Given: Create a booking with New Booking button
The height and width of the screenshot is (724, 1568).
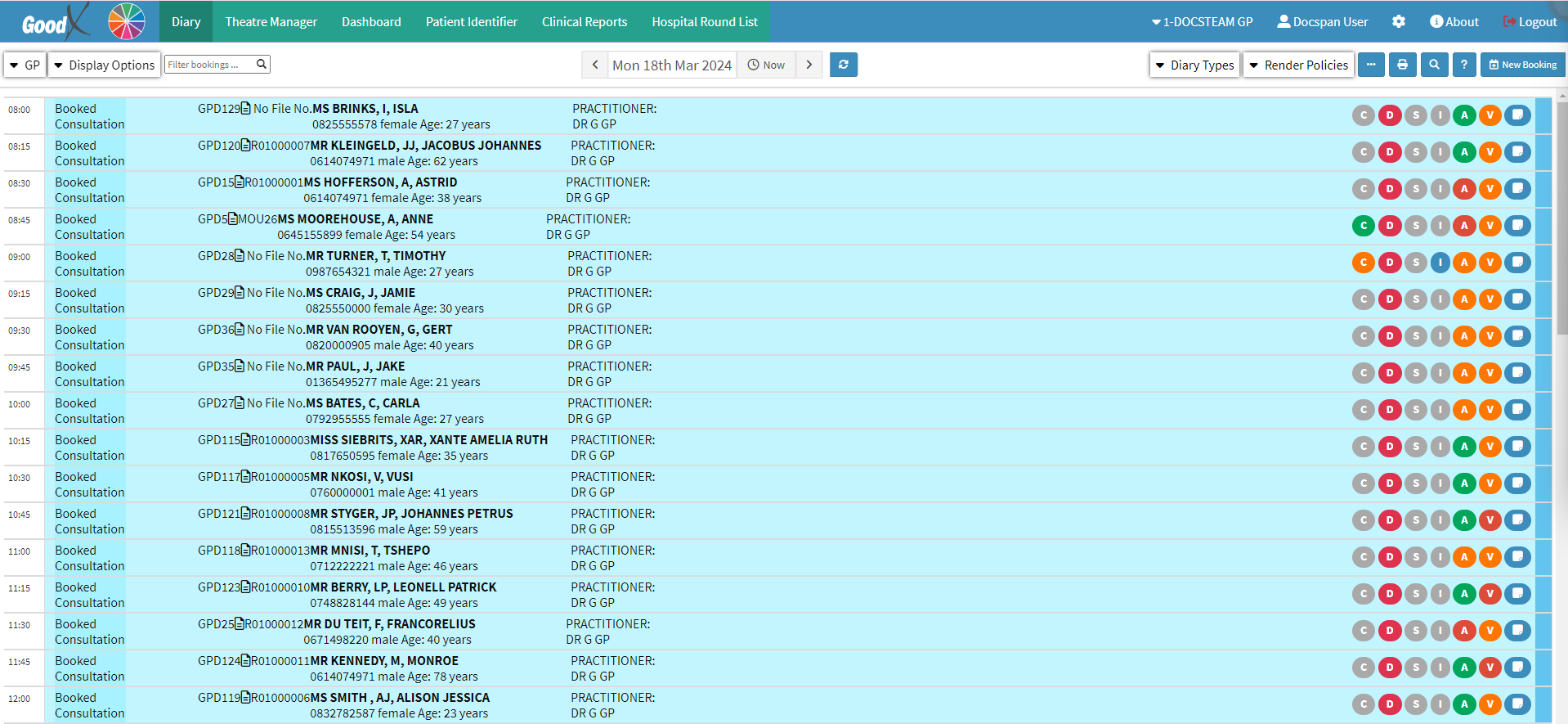Looking at the screenshot, I should point(1522,65).
